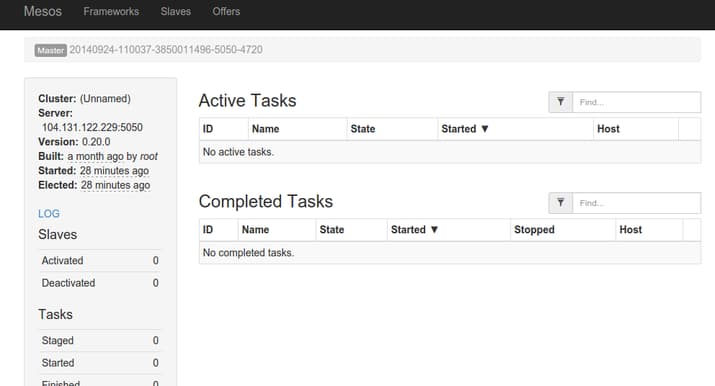Viewport: 715px width, 386px height.
Task: Sort Active Tasks by State column
Action: click(x=363, y=129)
